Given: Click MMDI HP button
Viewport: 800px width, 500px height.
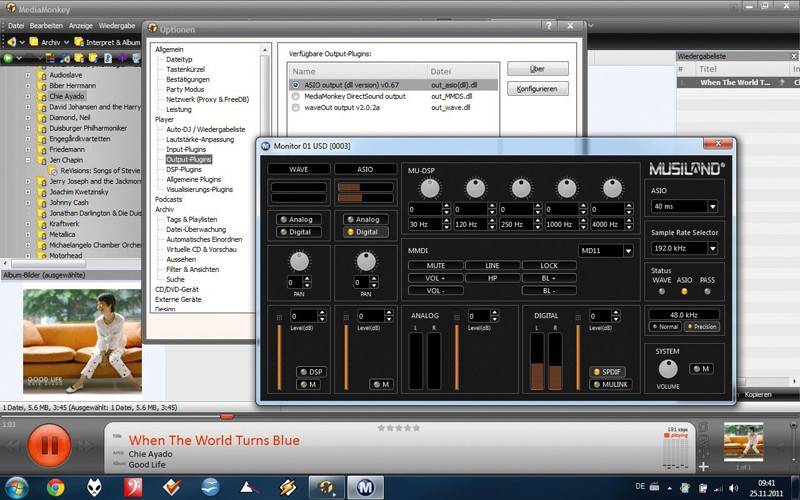Looking at the screenshot, I should pos(492,279).
